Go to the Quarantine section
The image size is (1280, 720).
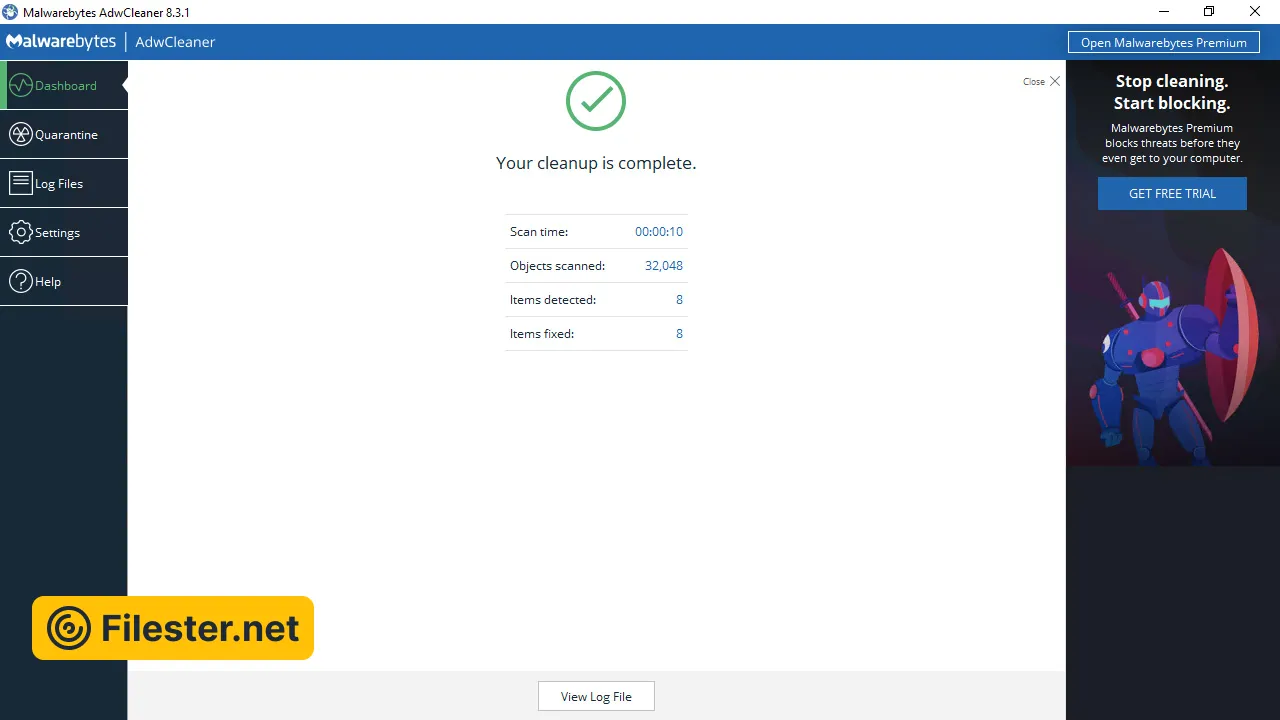[65, 135]
